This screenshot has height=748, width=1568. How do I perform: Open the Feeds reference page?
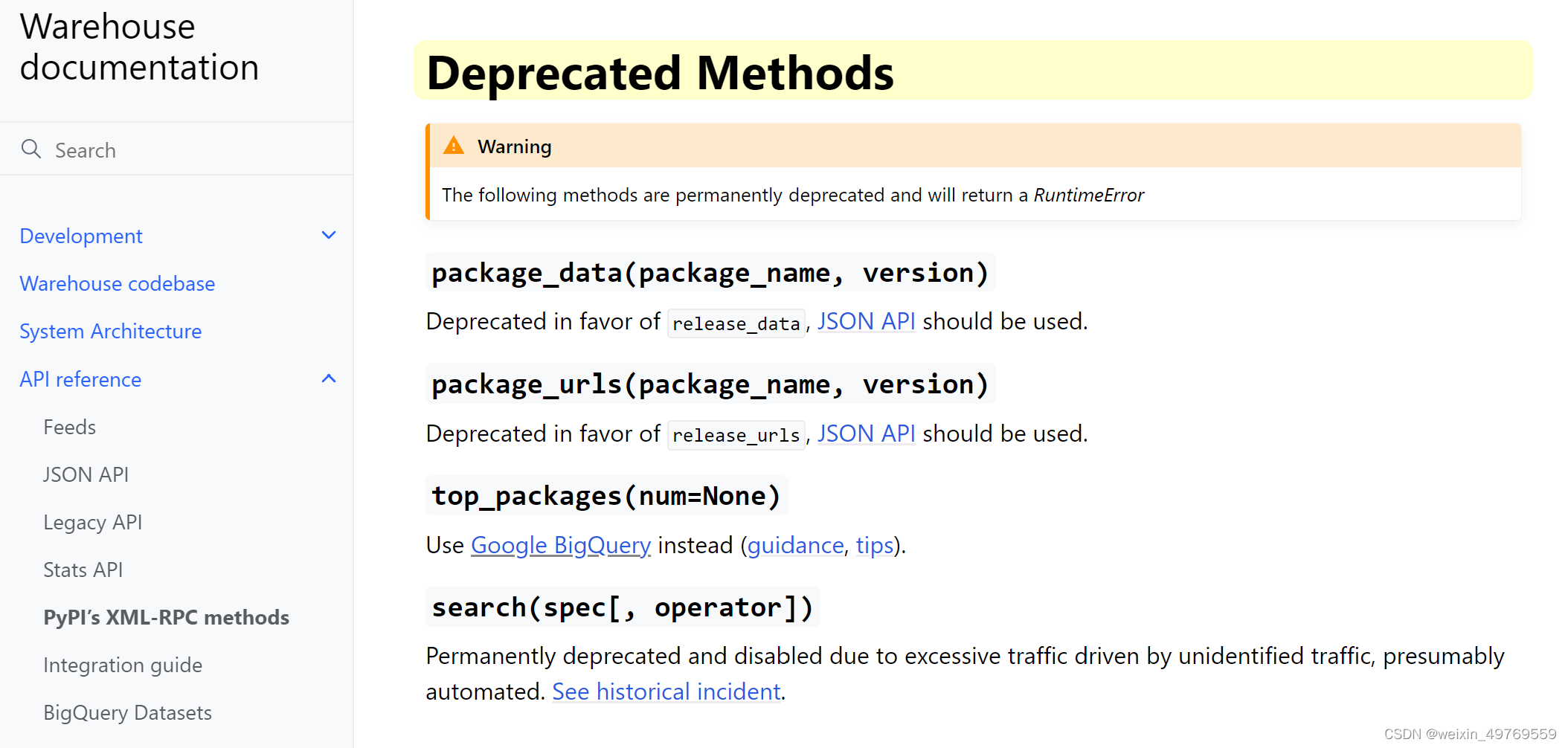point(69,426)
